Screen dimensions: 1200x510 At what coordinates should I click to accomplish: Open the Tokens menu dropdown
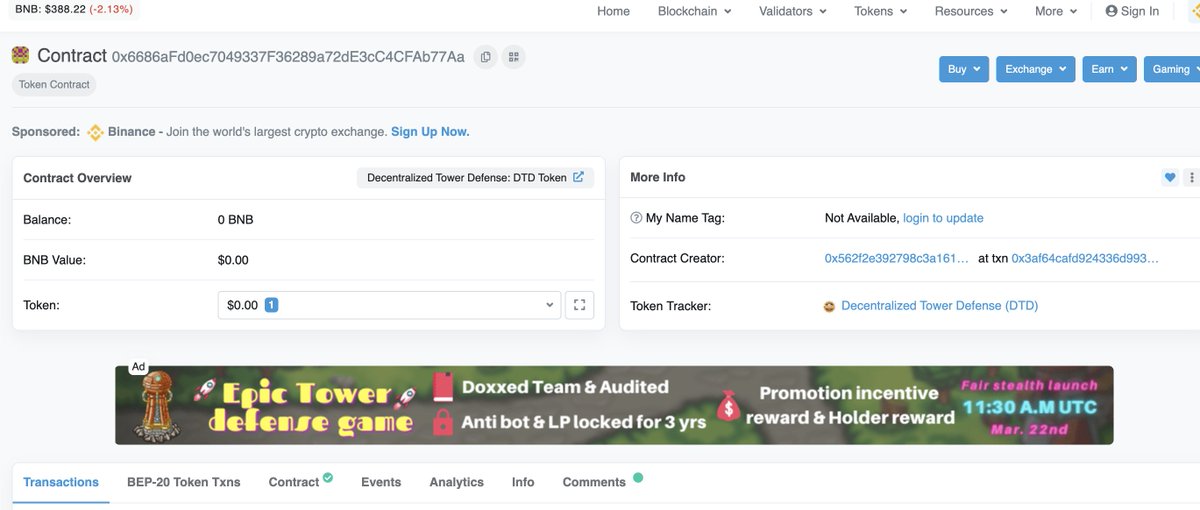click(x=881, y=11)
